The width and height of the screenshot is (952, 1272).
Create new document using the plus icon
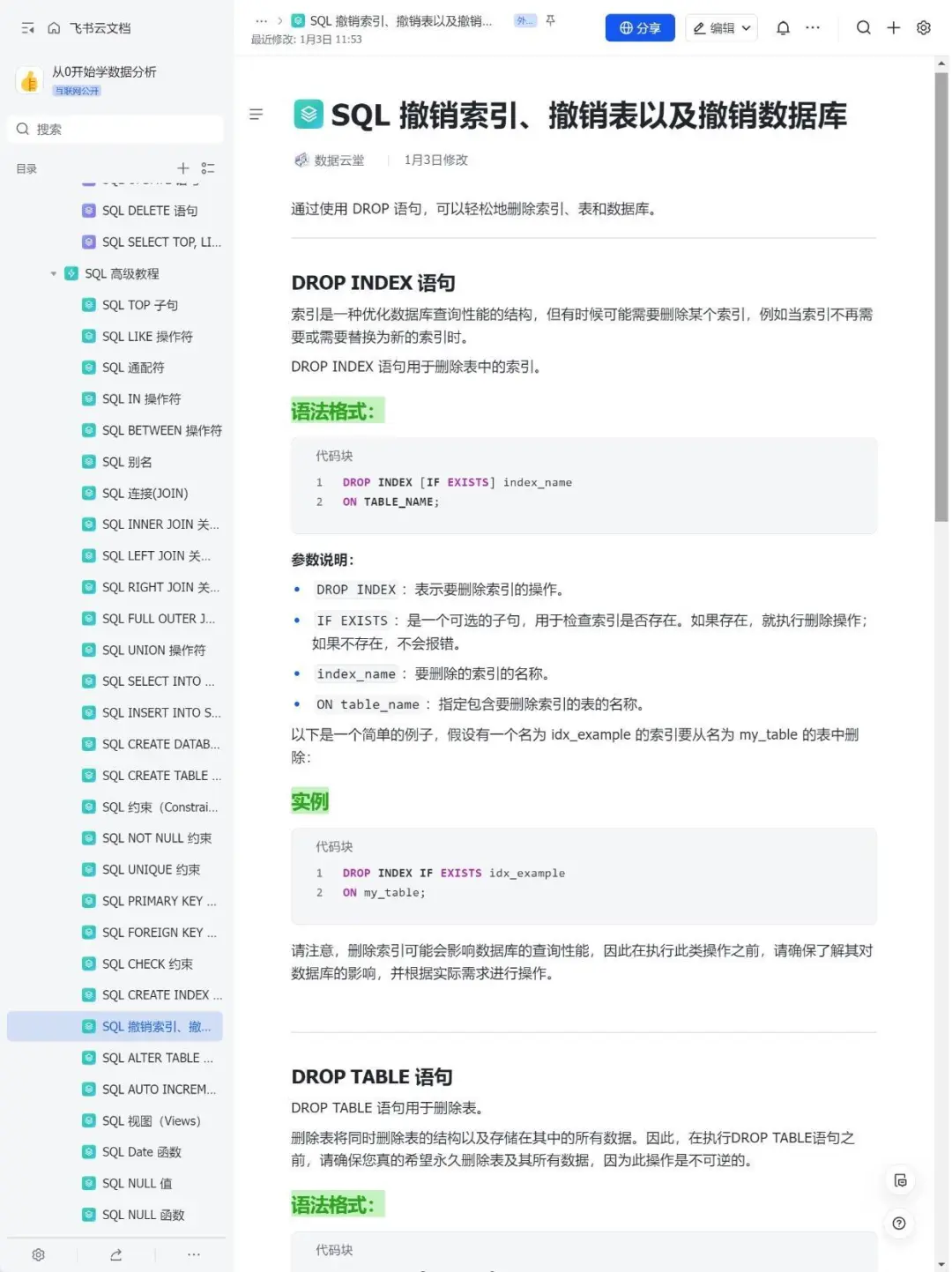[893, 27]
